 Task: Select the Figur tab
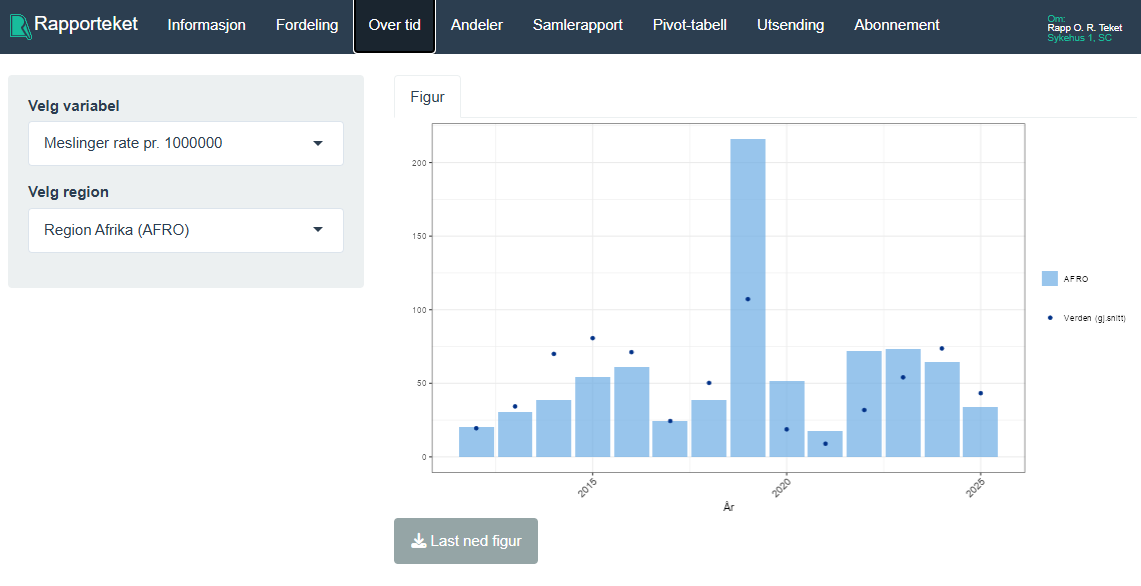pyautogui.click(x=427, y=97)
